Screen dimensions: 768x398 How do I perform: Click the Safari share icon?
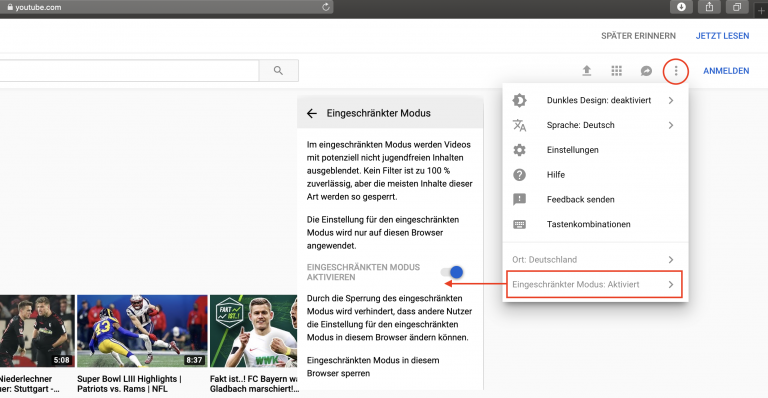click(x=709, y=7)
